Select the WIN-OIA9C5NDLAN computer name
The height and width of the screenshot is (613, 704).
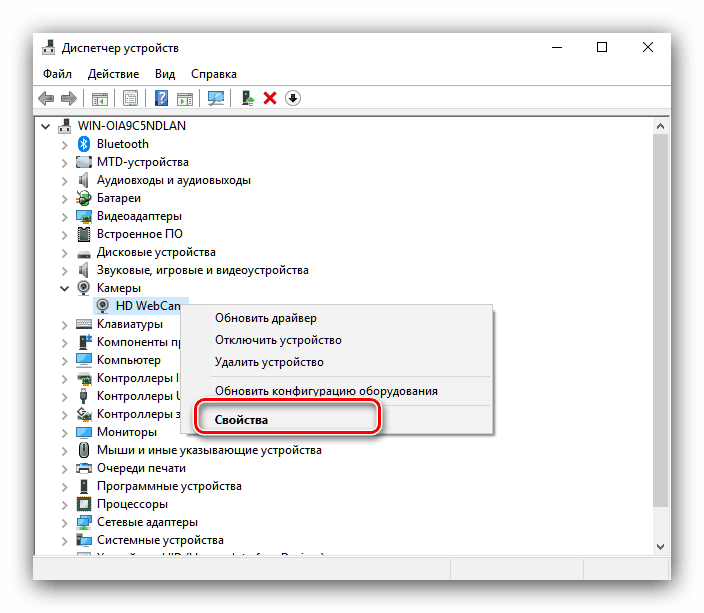pos(132,126)
